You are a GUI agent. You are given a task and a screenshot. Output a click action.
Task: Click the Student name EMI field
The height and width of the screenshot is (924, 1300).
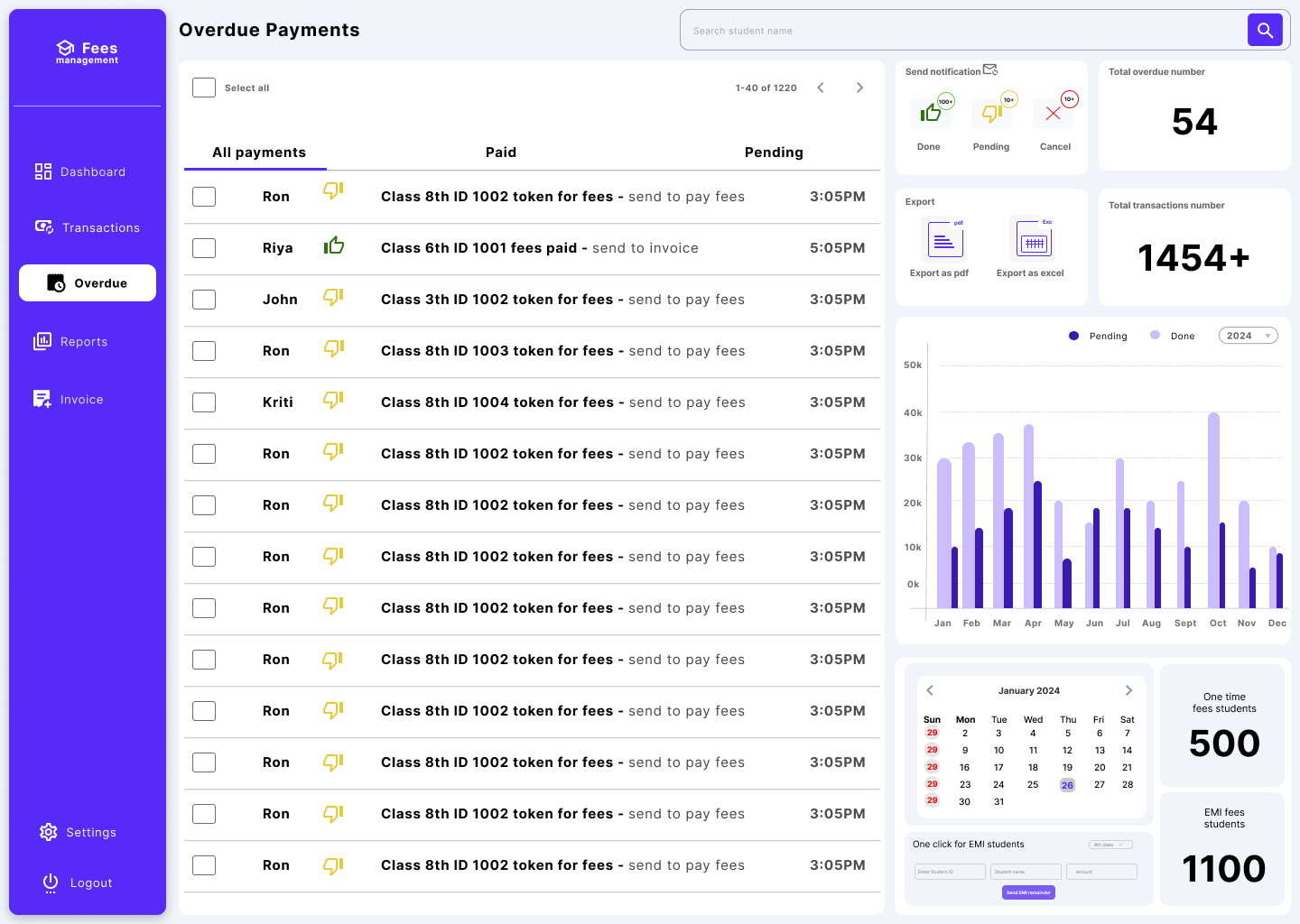(1026, 872)
